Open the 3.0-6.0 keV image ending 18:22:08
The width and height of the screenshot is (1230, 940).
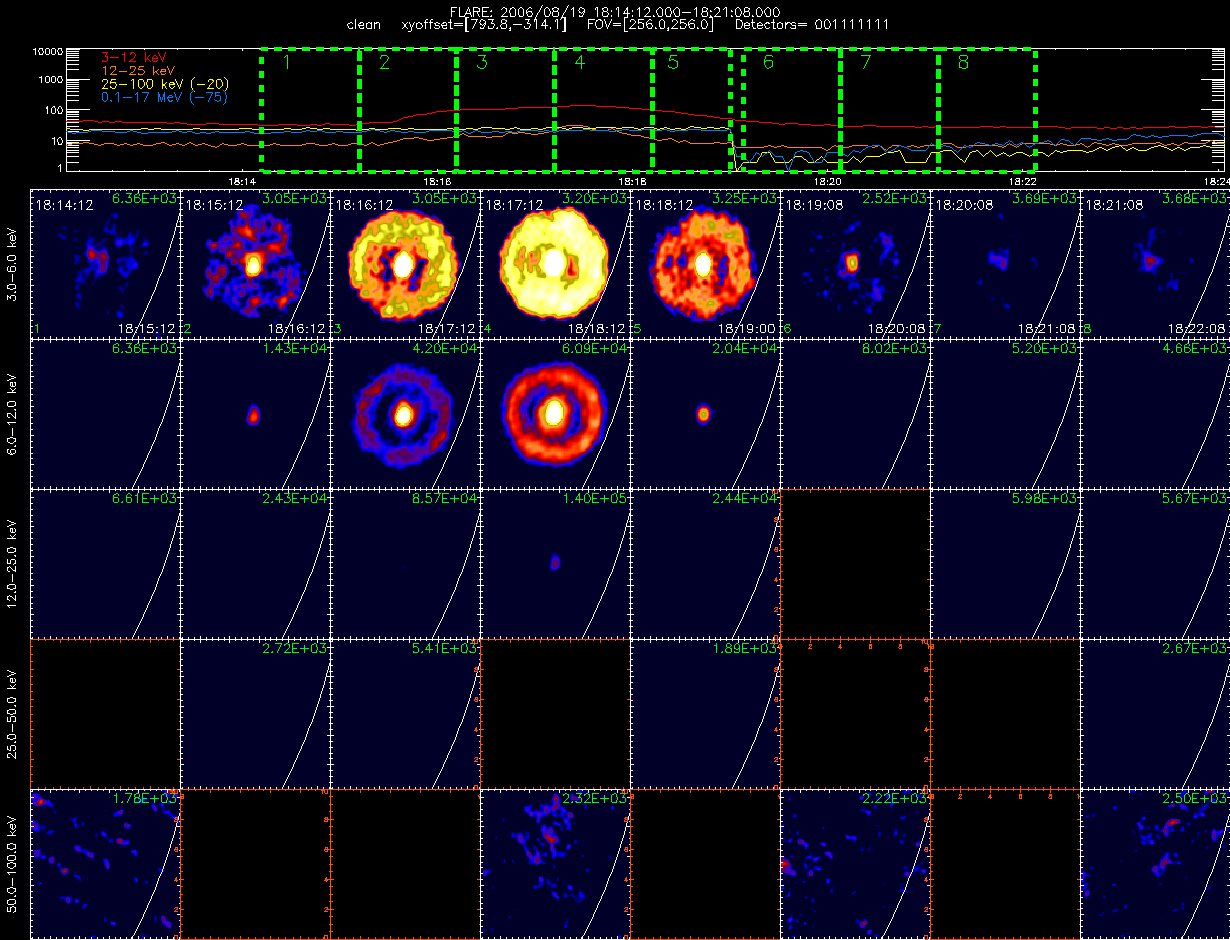[1155, 263]
